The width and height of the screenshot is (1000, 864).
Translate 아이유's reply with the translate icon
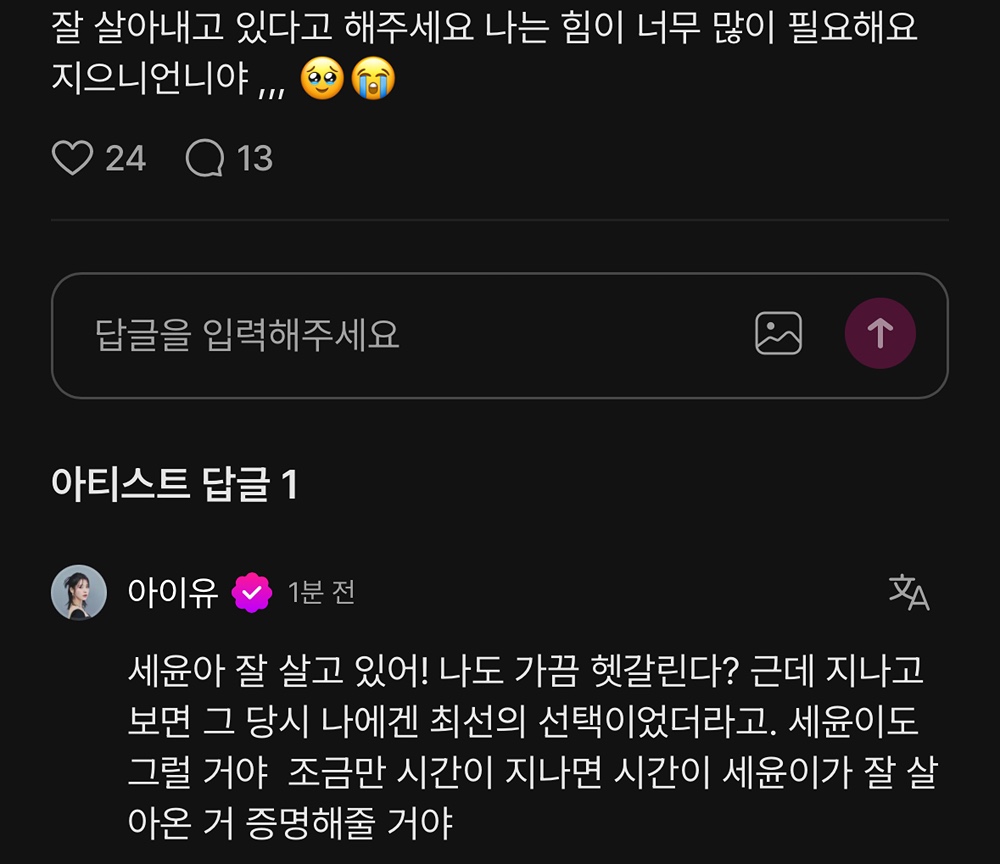click(x=909, y=592)
